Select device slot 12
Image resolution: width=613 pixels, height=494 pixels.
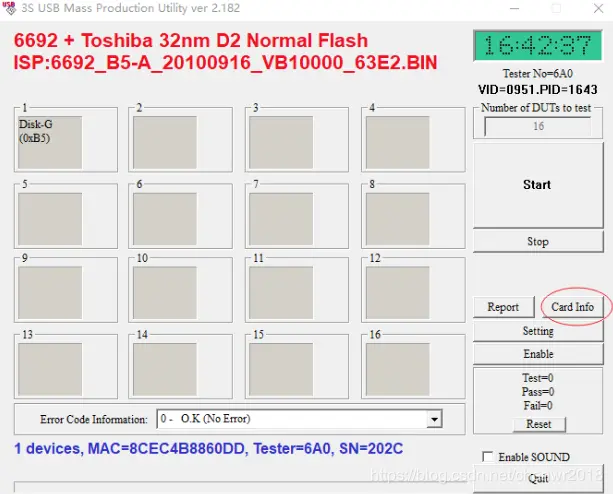point(397,293)
